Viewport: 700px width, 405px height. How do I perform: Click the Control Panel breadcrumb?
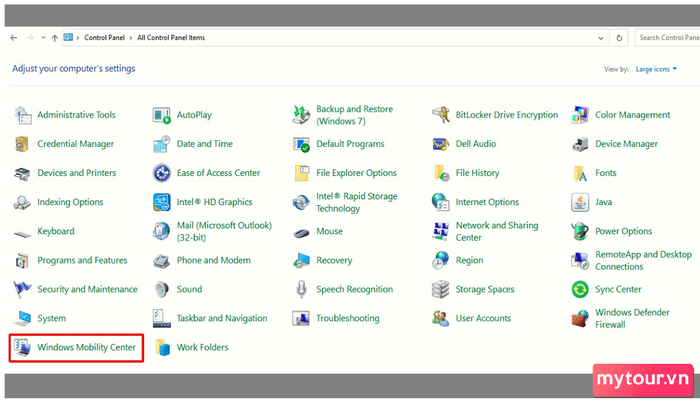[104, 38]
